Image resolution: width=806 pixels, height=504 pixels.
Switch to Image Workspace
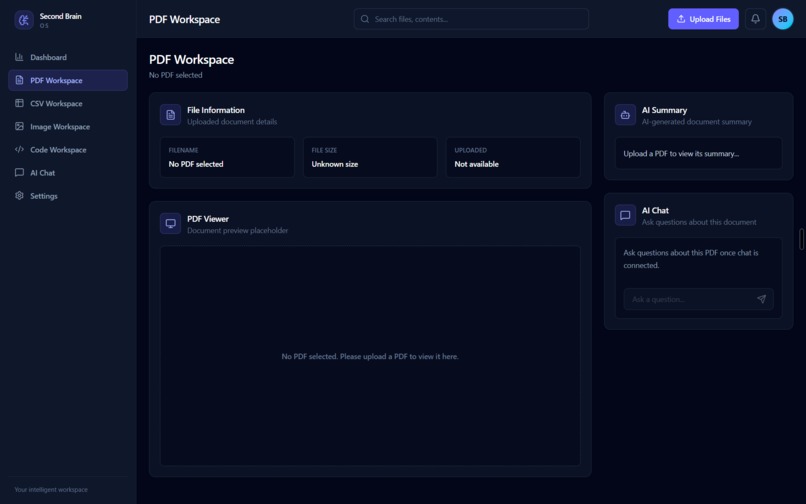68,127
